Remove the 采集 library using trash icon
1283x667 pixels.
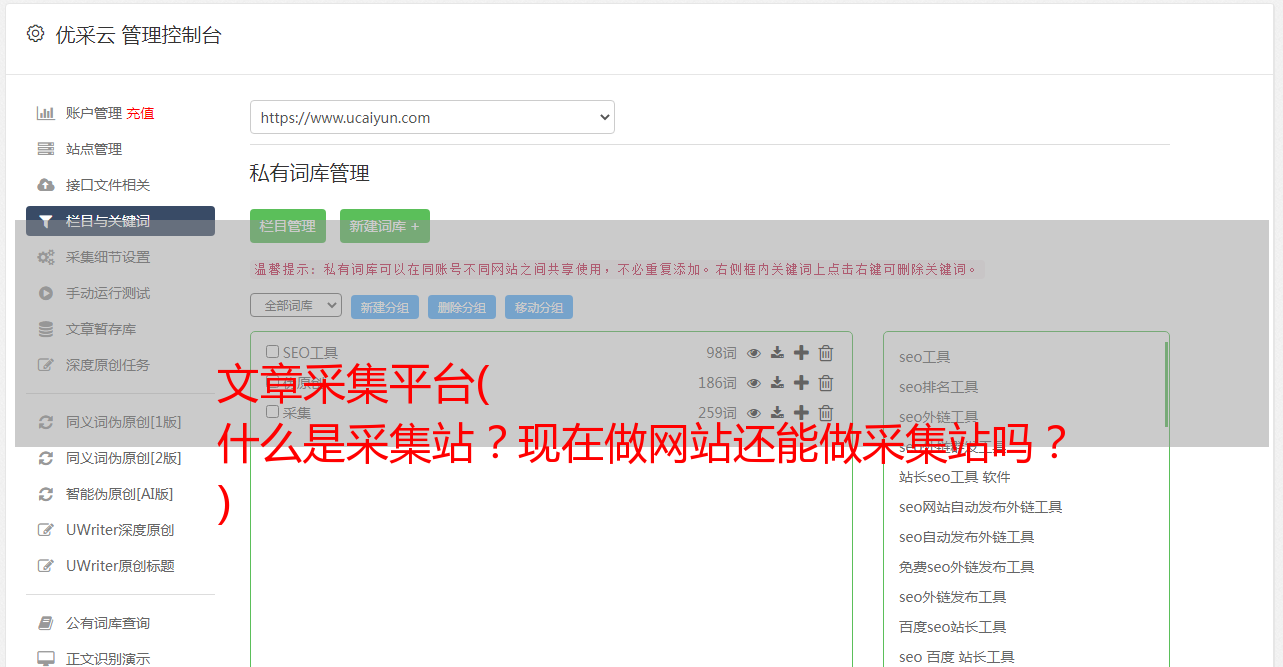826,413
